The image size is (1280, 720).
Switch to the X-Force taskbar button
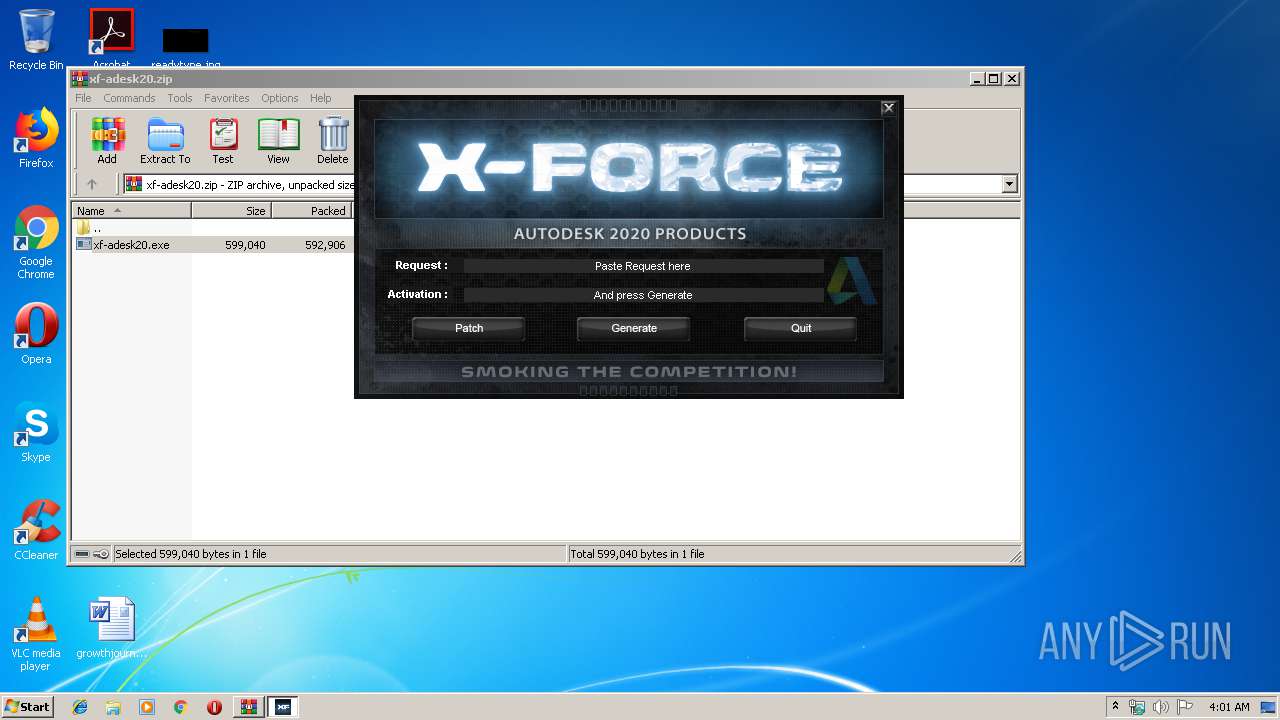click(x=283, y=707)
